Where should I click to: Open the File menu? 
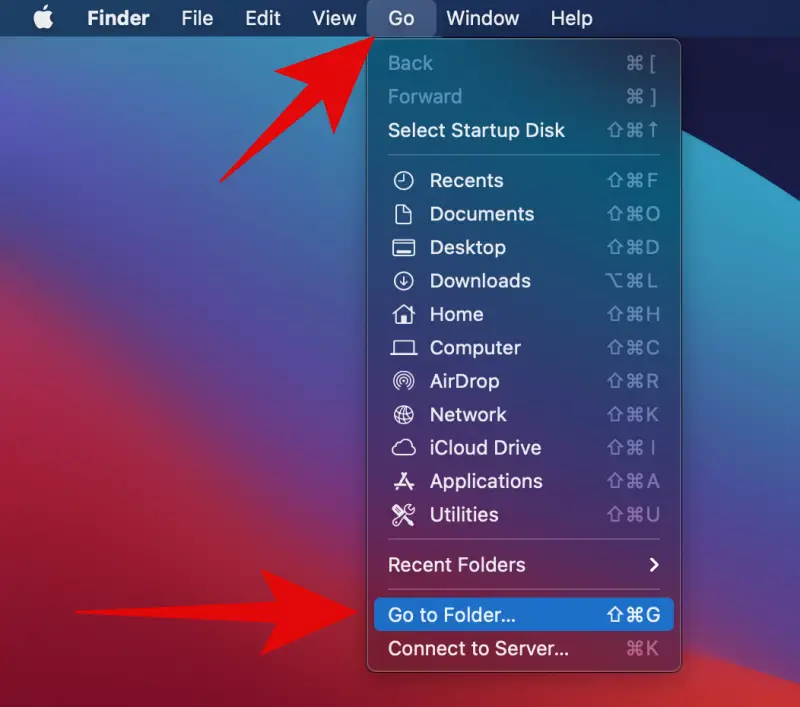pos(197,18)
